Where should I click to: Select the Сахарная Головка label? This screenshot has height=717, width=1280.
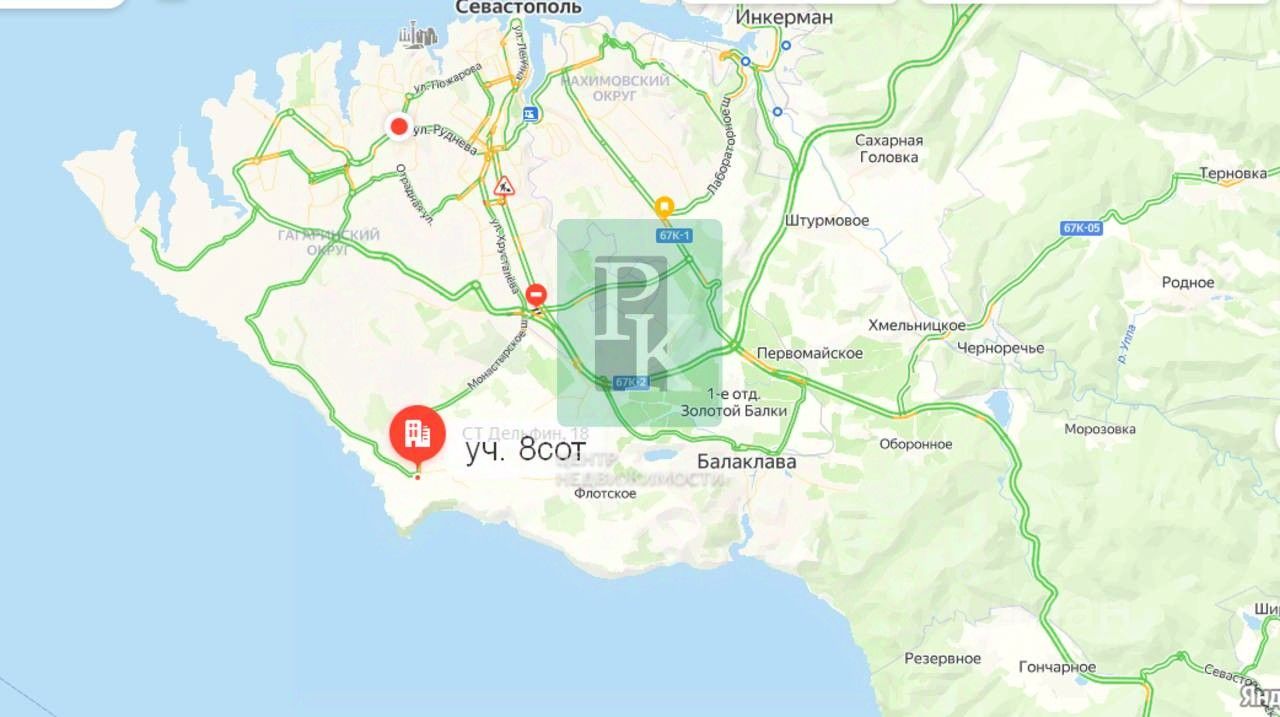tap(887, 149)
